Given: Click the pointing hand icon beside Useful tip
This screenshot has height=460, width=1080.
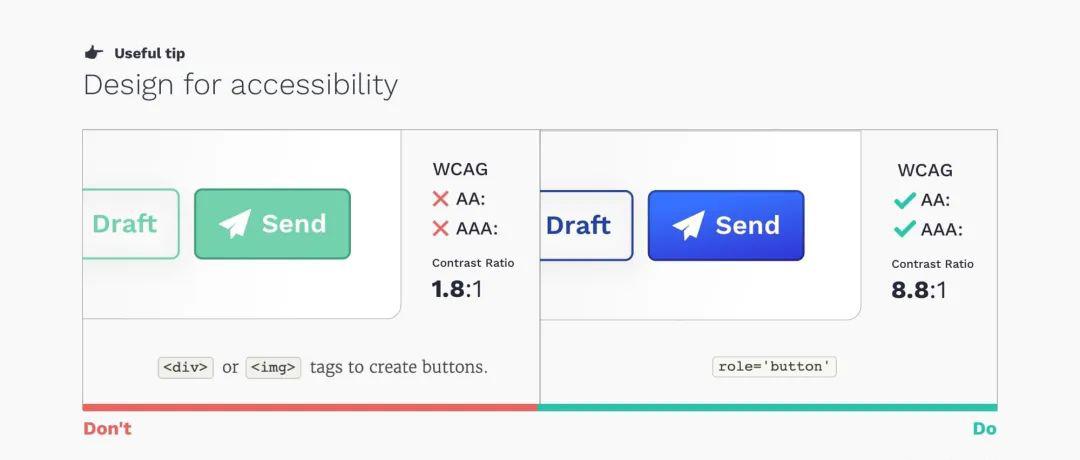Looking at the screenshot, I should click(94, 53).
